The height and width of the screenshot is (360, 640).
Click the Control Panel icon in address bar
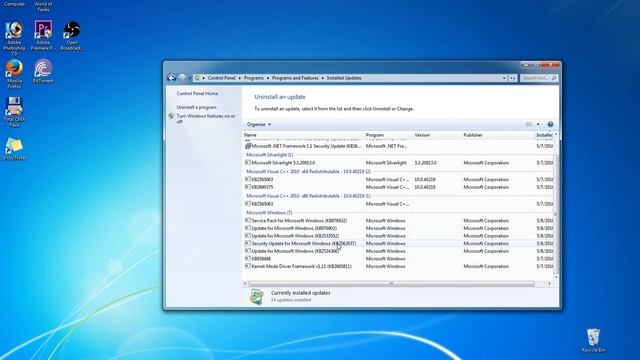pos(198,78)
